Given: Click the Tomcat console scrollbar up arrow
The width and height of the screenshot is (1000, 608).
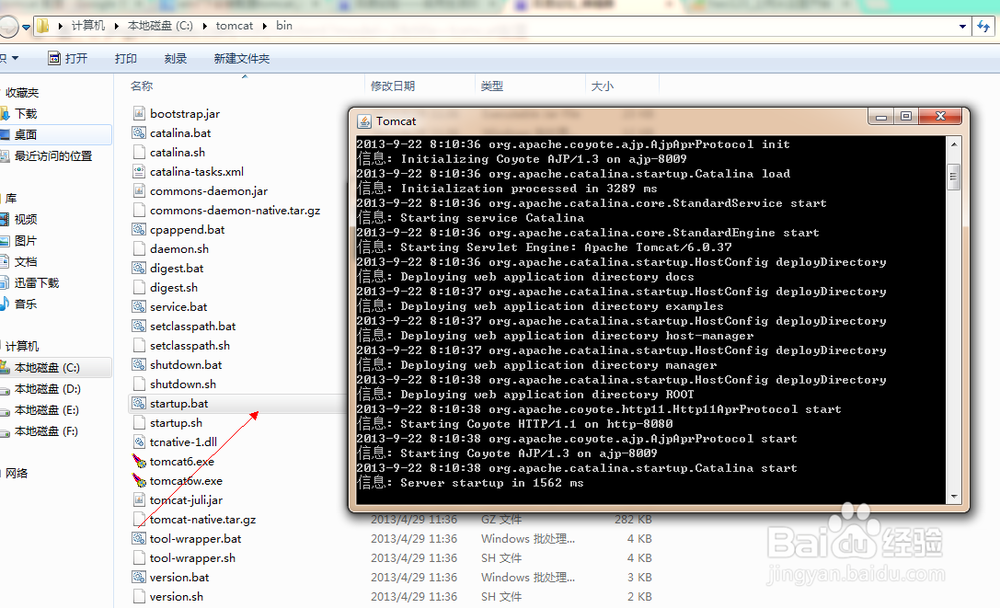Looking at the screenshot, I should click(954, 144).
